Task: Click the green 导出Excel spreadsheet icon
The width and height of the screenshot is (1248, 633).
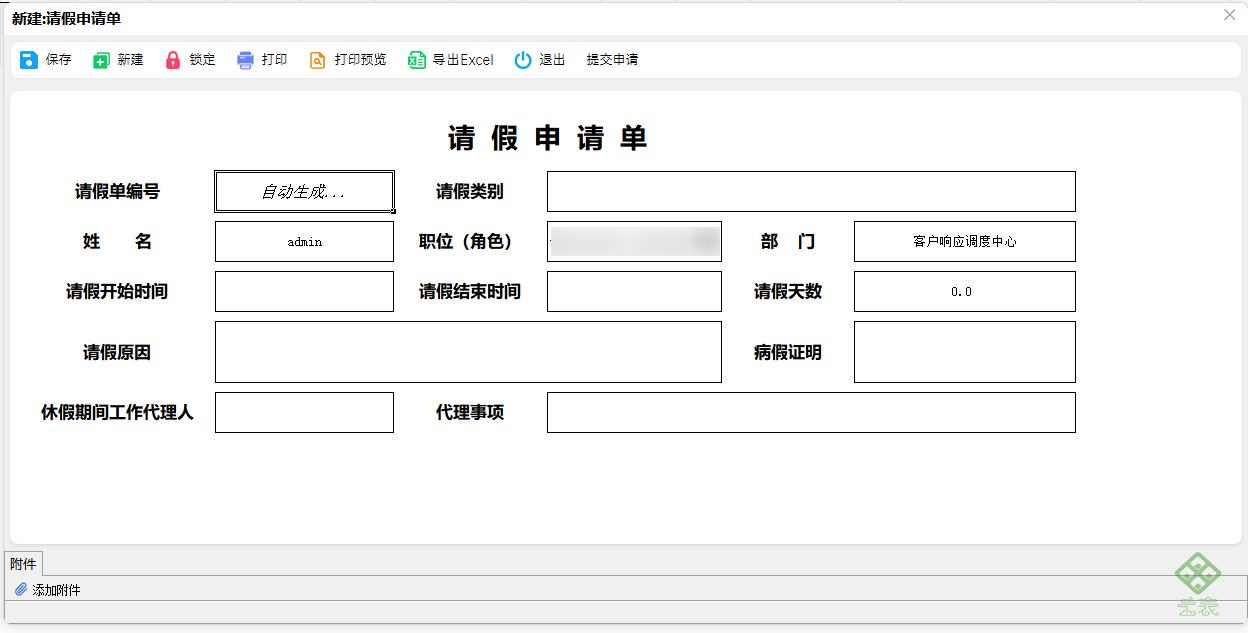Action: [x=417, y=60]
